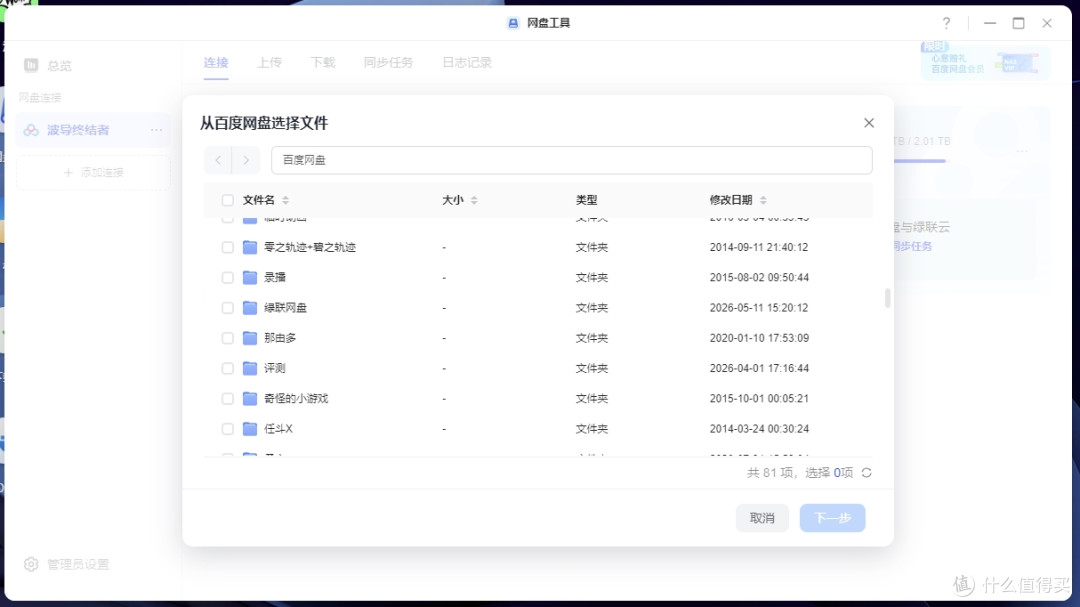Click the 添加连接 button
Viewport: 1080px width, 607px height.
93,172
